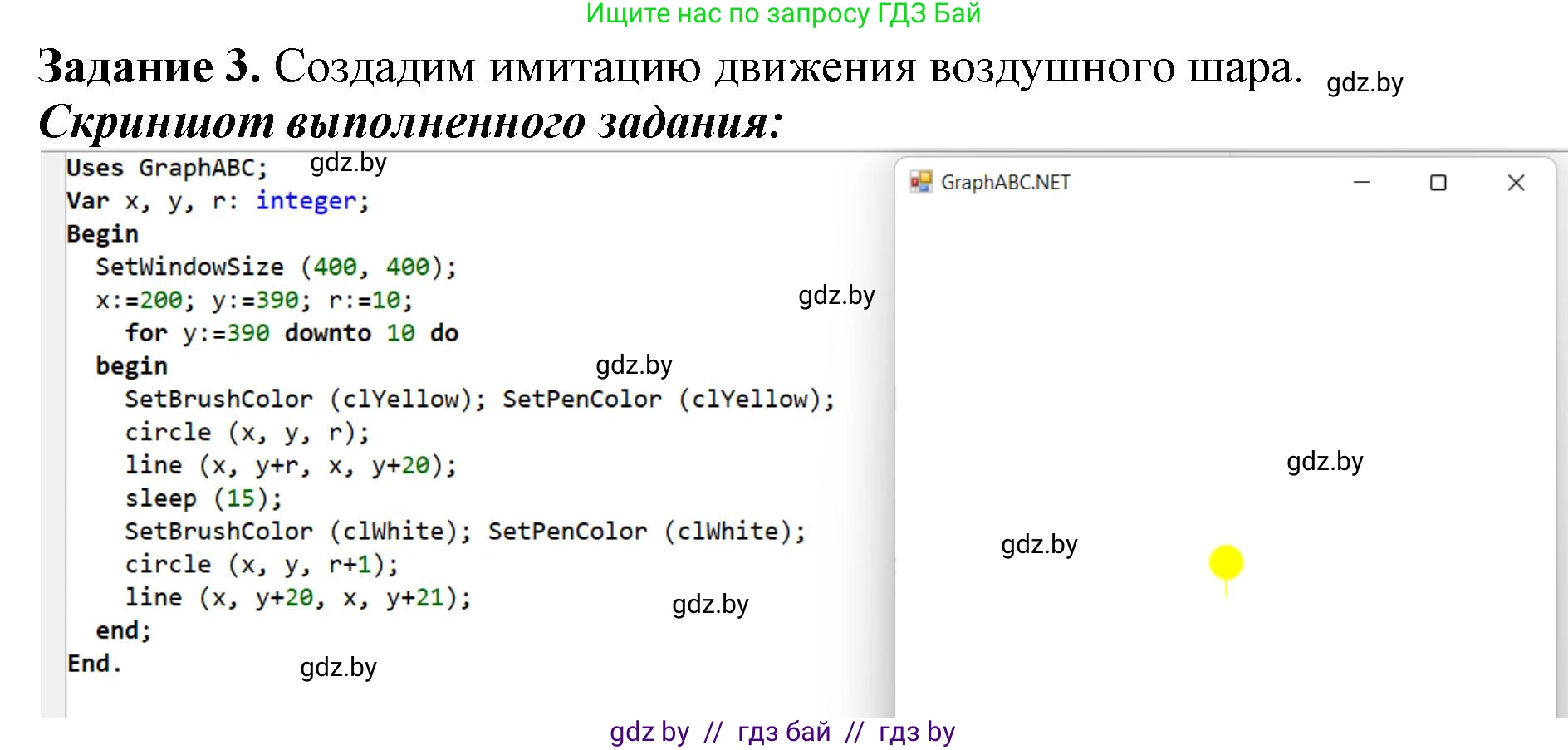Viewport: 1568px width, 750px height.
Task: Click the 'circle (x, y, r+1);' line
Action: click(262, 565)
